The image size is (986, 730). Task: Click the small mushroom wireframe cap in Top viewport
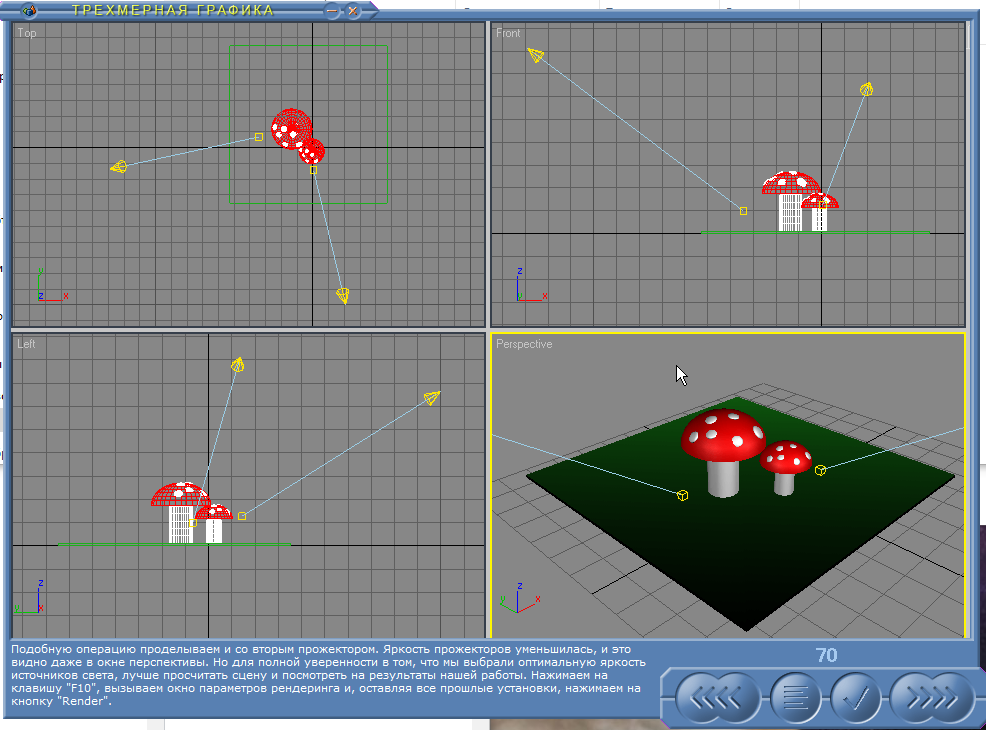coord(313,153)
